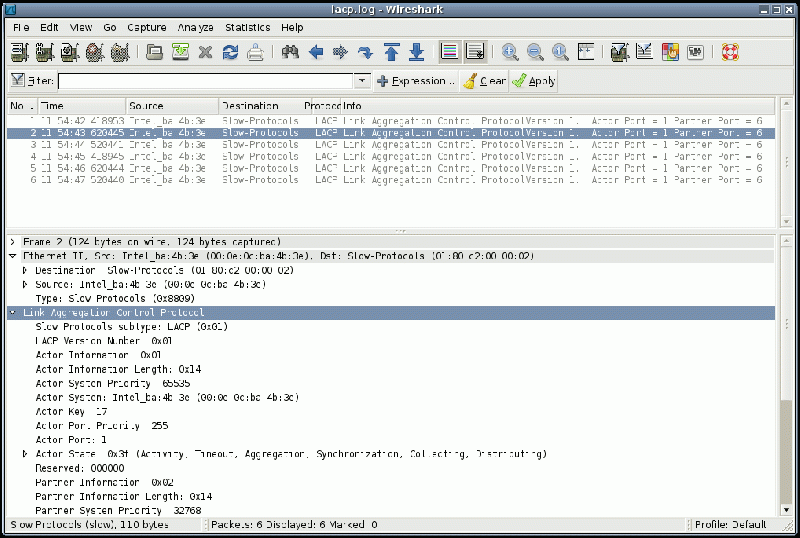Screen dimensions: 800x538
Task: Expand the Actor State 0x3f node
Action: coord(24,454)
